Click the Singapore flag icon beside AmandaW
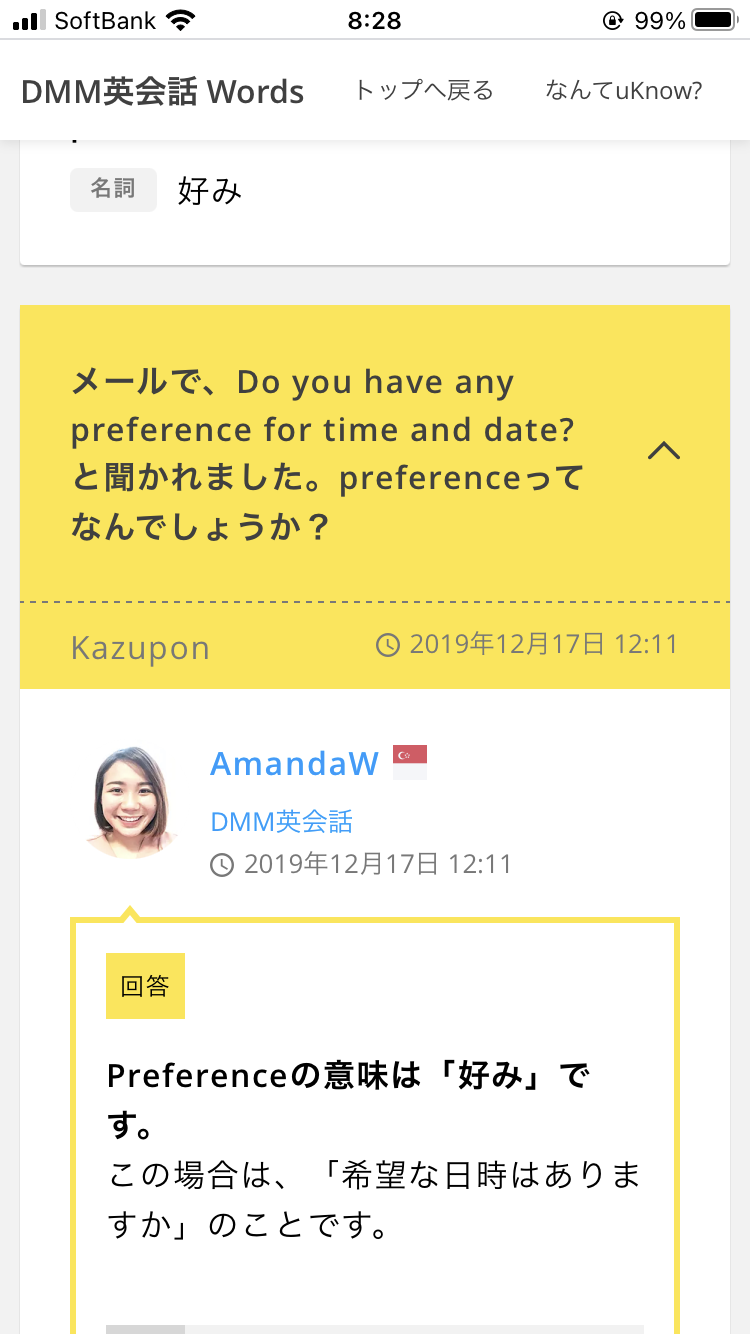Screen dimensions: 750x1334 tap(410, 763)
